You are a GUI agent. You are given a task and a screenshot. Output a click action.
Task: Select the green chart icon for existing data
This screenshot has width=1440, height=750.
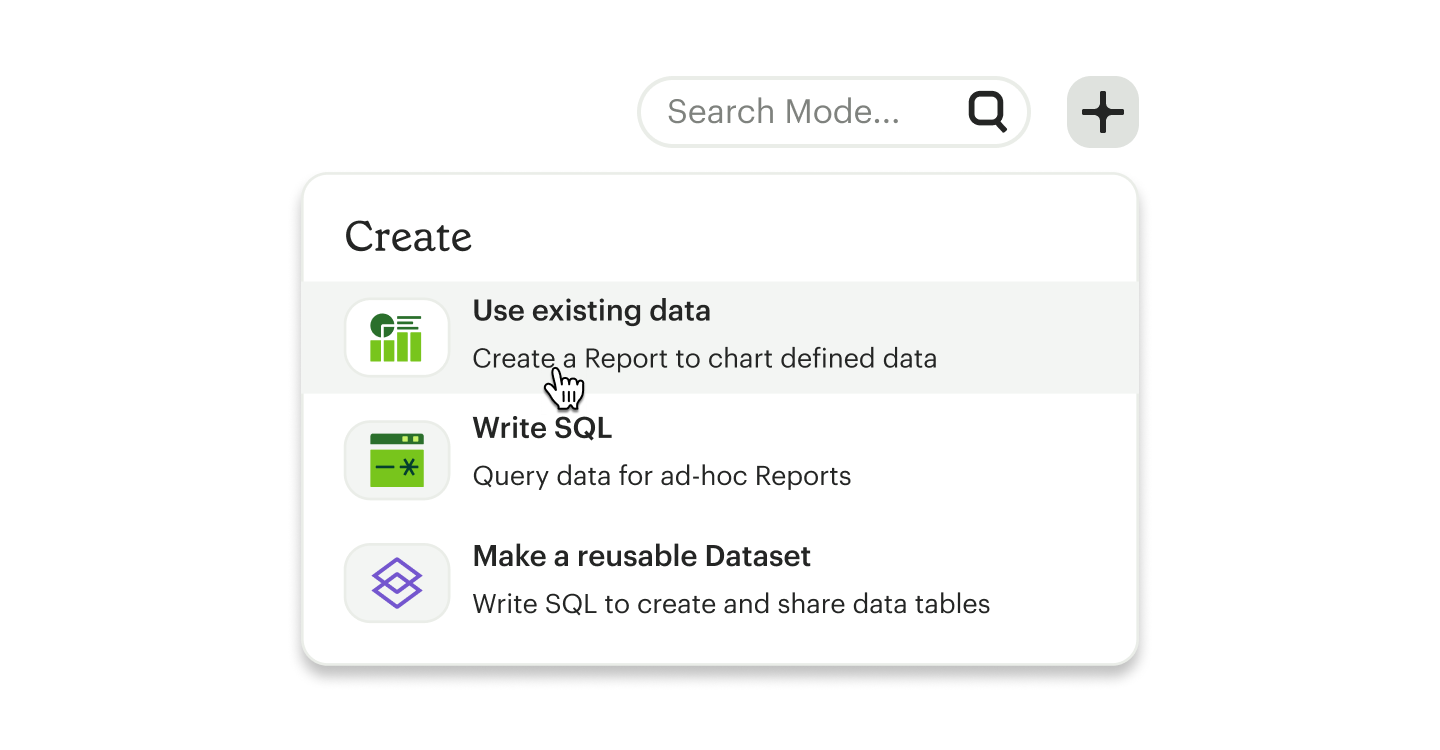click(x=397, y=337)
